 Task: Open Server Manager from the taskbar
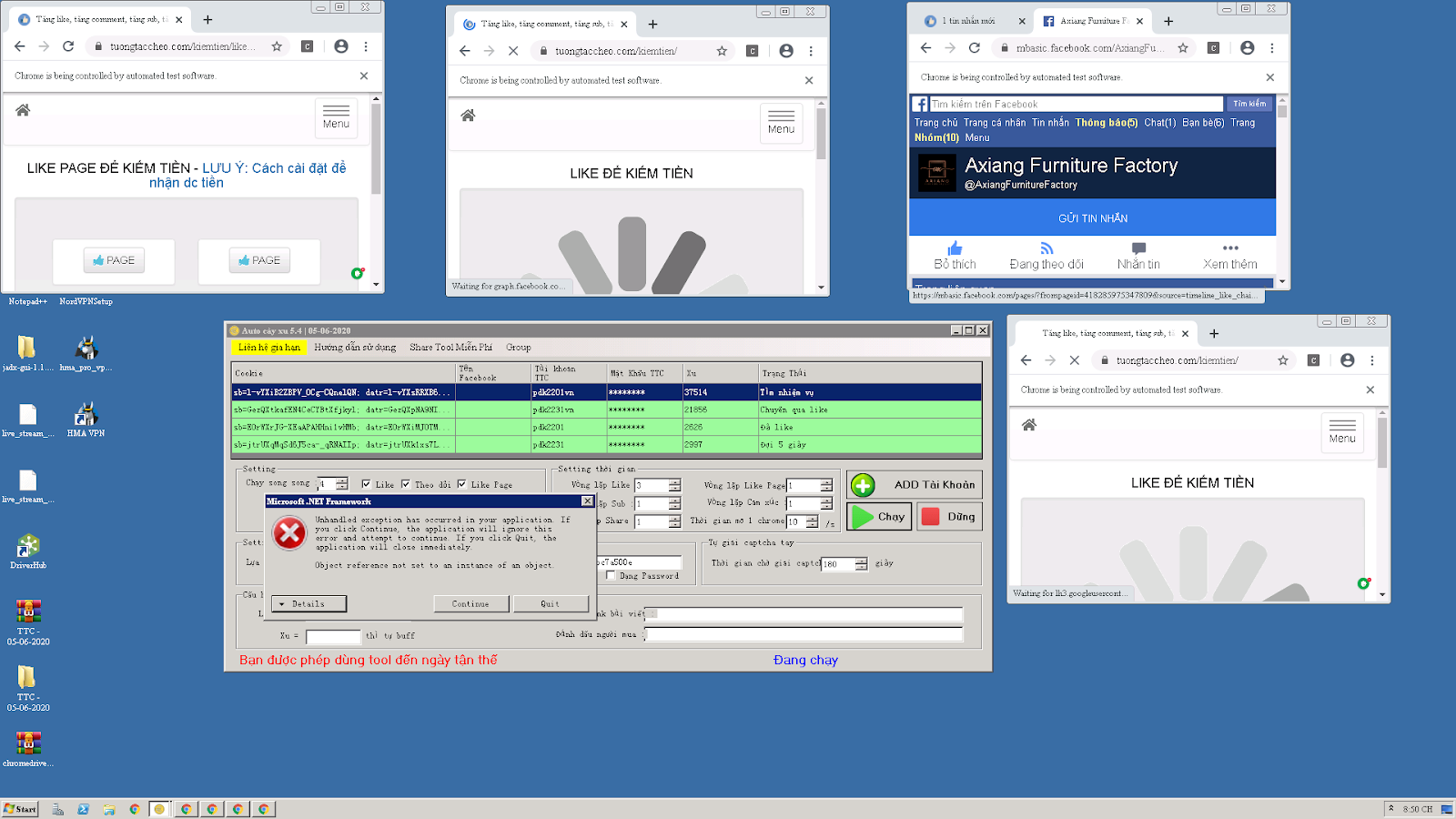57,809
